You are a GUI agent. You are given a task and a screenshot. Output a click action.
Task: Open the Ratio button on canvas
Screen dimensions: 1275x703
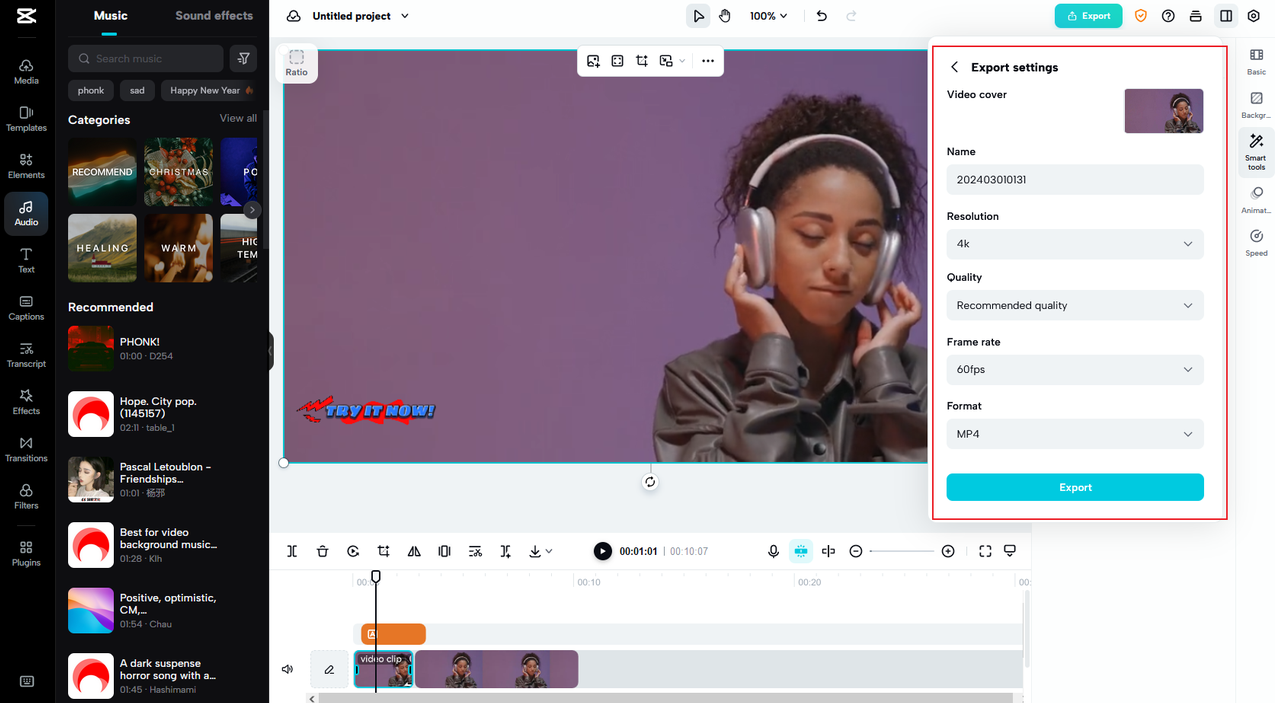pyautogui.click(x=297, y=63)
